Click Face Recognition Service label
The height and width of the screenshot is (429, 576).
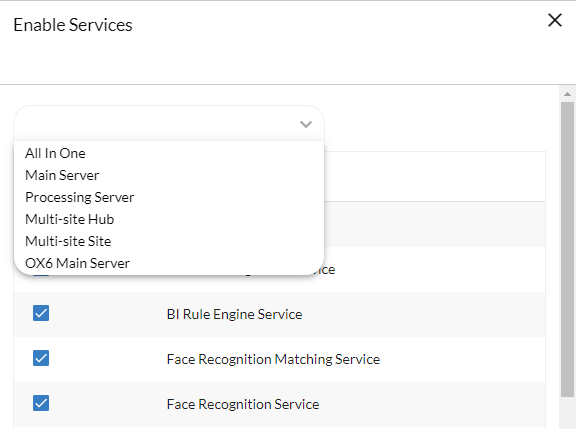(x=243, y=404)
